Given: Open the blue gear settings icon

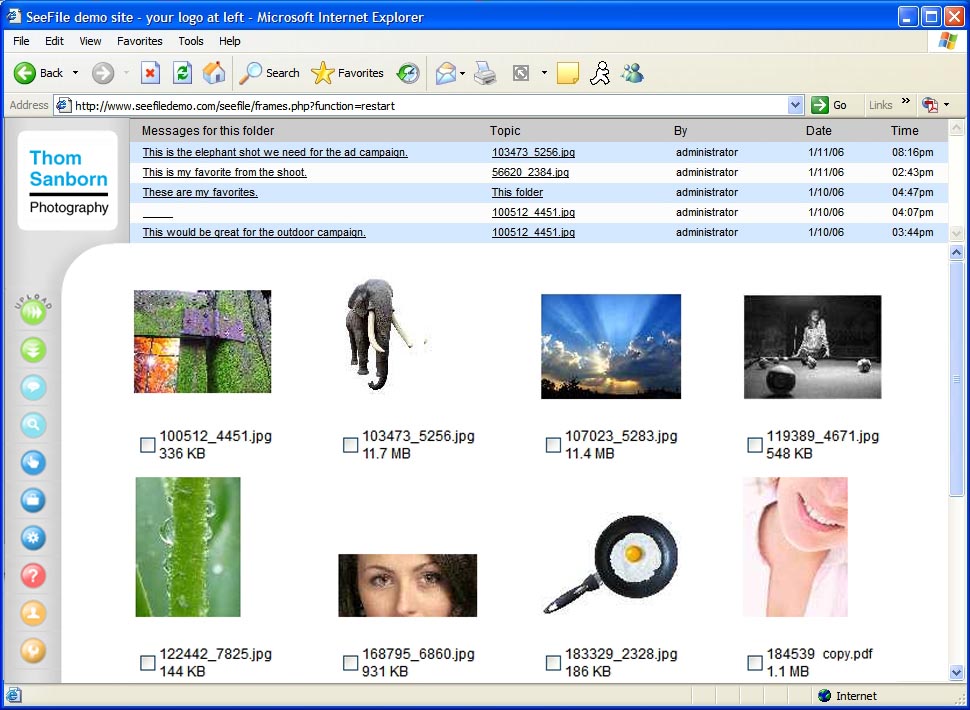Looking at the screenshot, I should [x=34, y=538].
